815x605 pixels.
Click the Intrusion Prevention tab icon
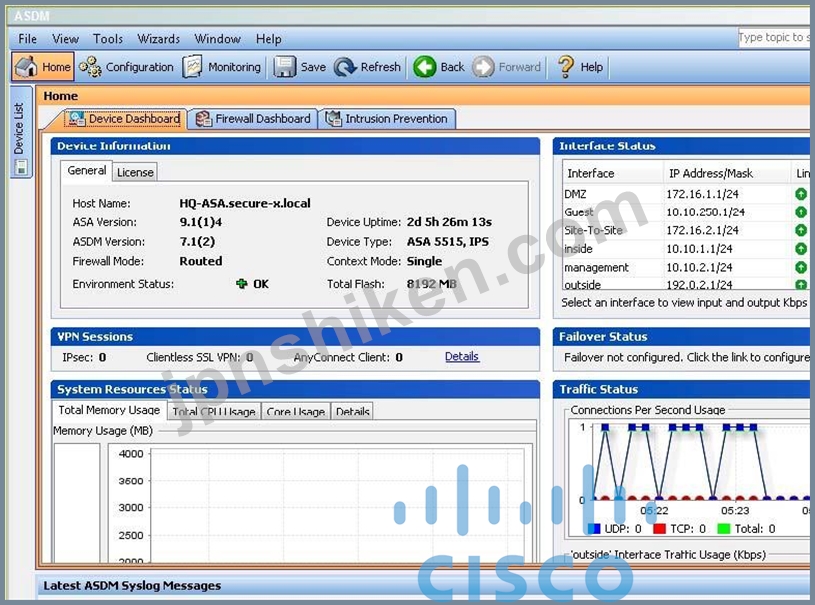click(333, 119)
